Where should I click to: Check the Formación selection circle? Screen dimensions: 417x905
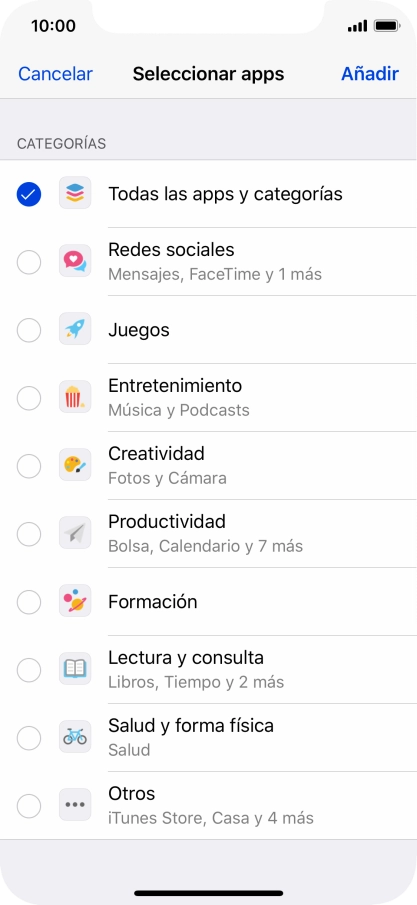[29, 603]
